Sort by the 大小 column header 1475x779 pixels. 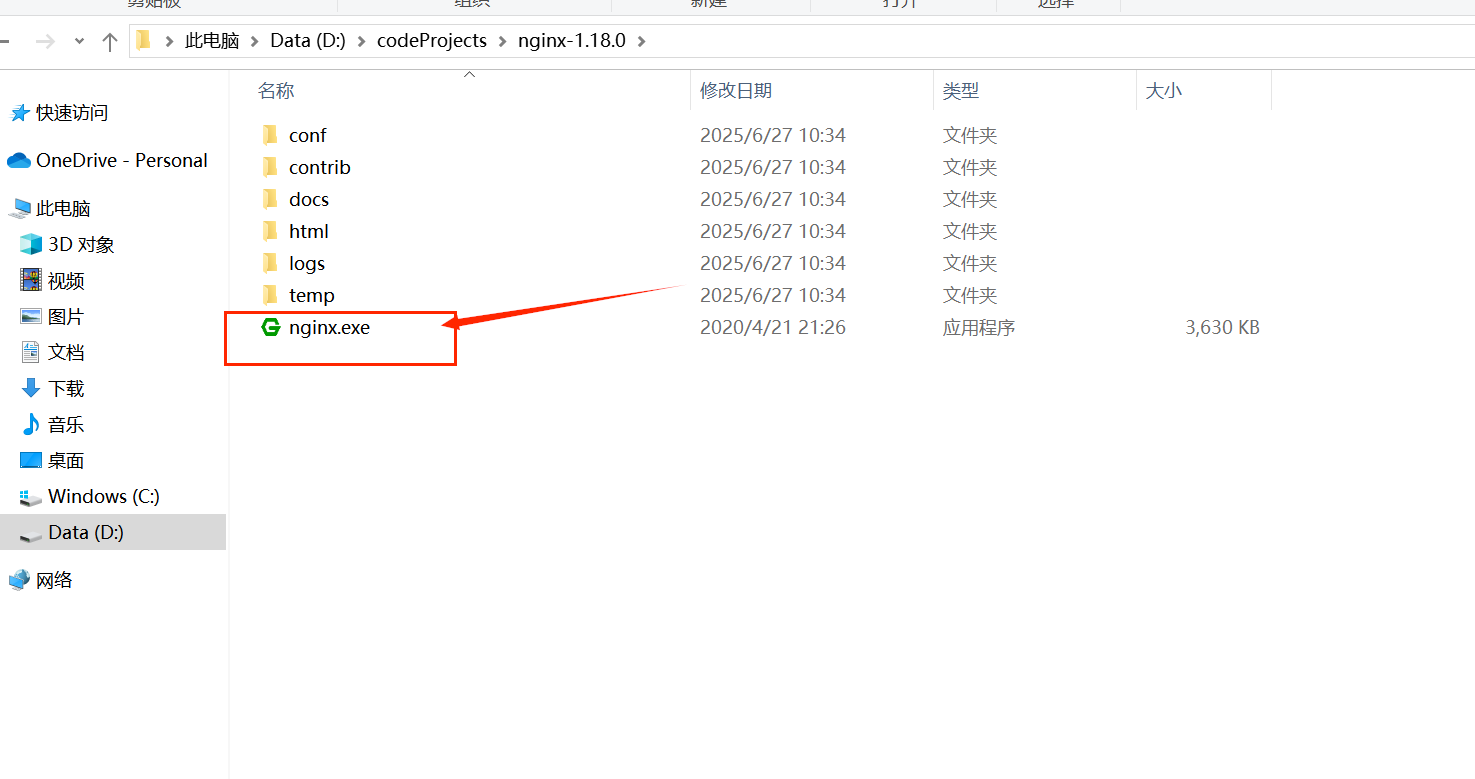(x=1163, y=91)
